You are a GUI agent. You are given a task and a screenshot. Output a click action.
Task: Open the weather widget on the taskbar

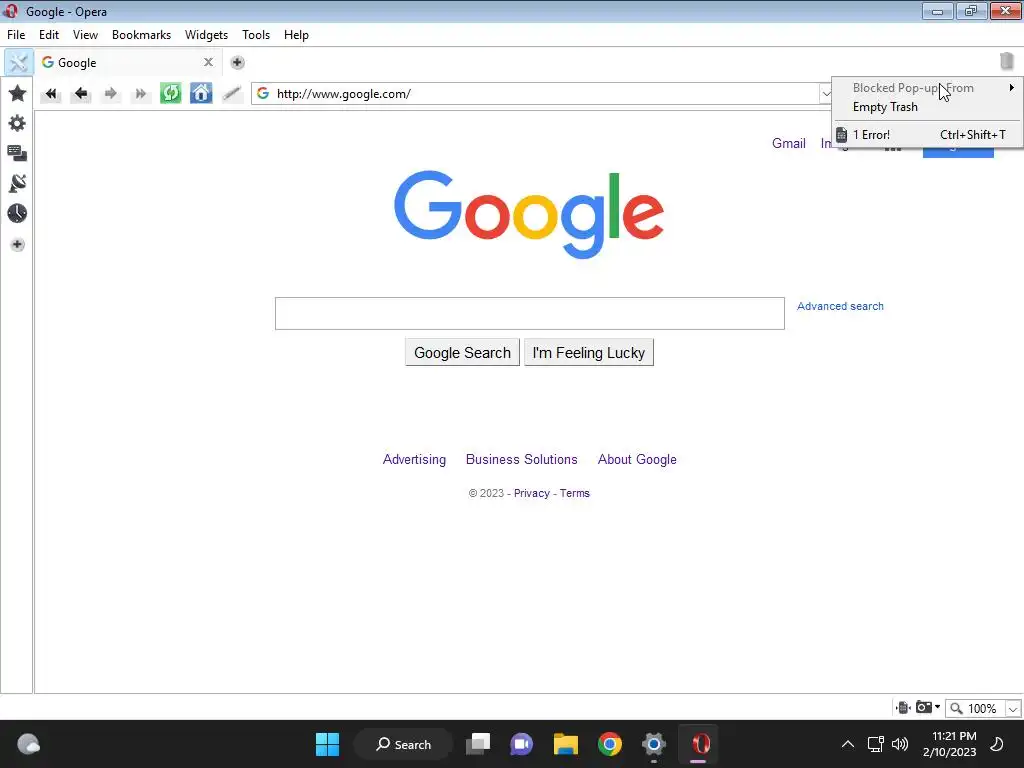pos(28,744)
